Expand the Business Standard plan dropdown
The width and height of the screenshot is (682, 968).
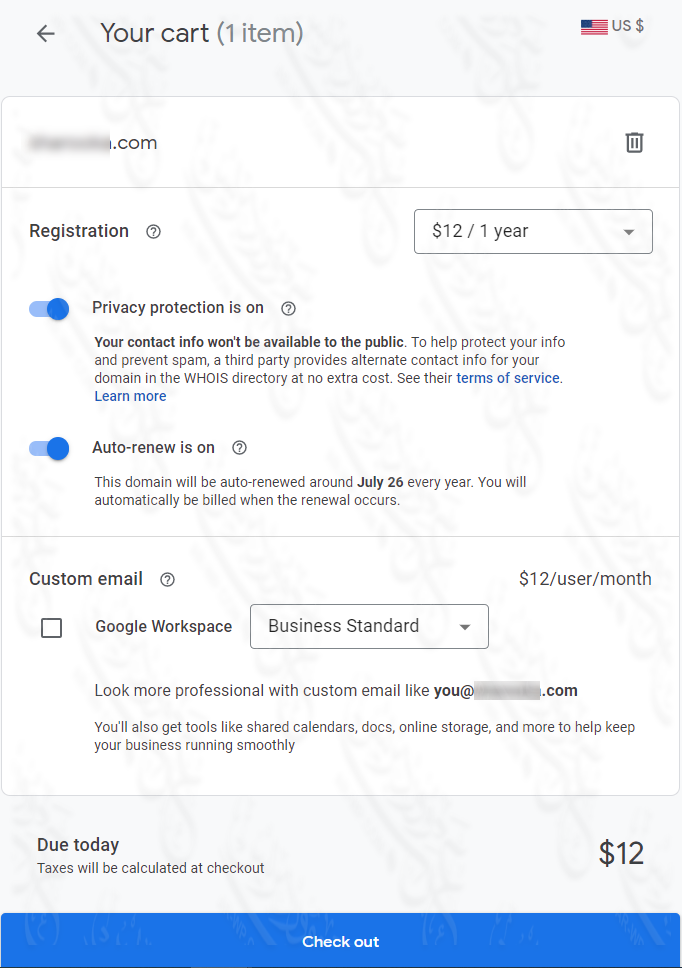[369, 627]
